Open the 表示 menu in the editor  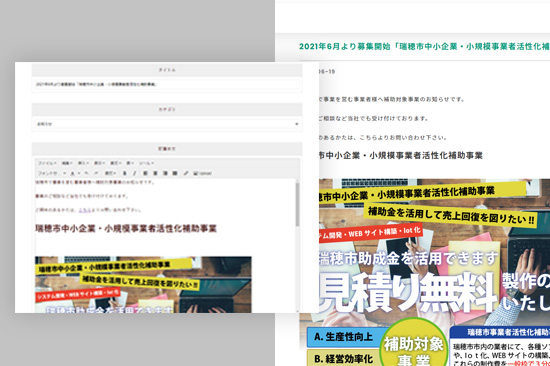click(x=99, y=163)
